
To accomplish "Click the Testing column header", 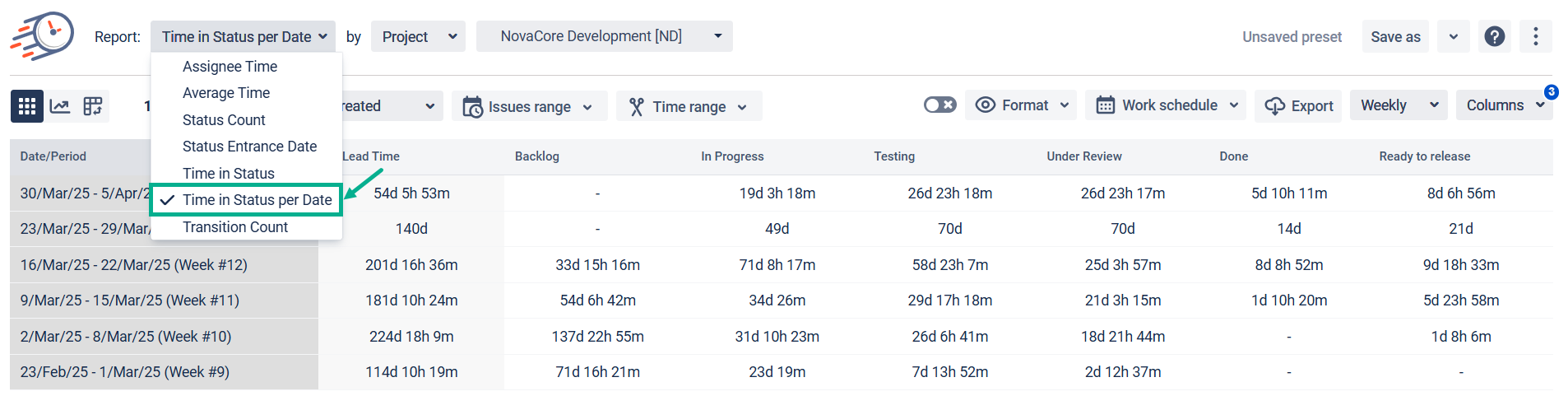I will click(893, 156).
